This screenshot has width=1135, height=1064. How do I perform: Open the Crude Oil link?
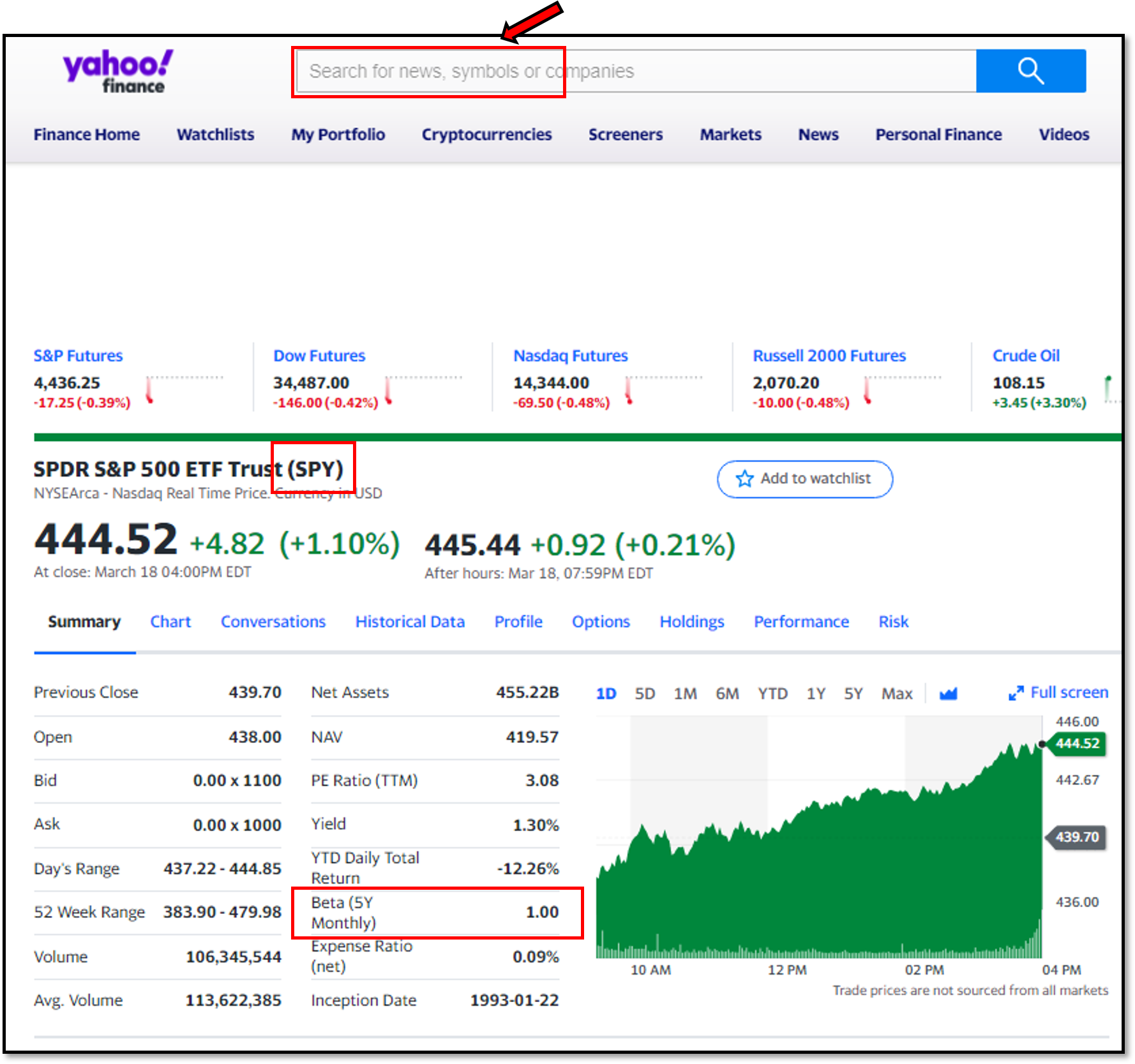[1026, 356]
